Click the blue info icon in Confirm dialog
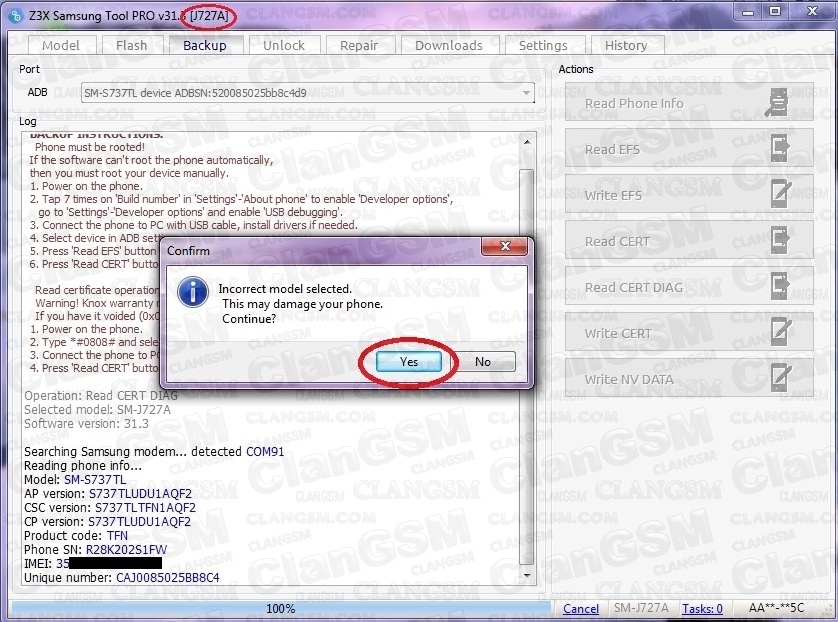Viewport: 838px width, 622px height. coord(192,292)
